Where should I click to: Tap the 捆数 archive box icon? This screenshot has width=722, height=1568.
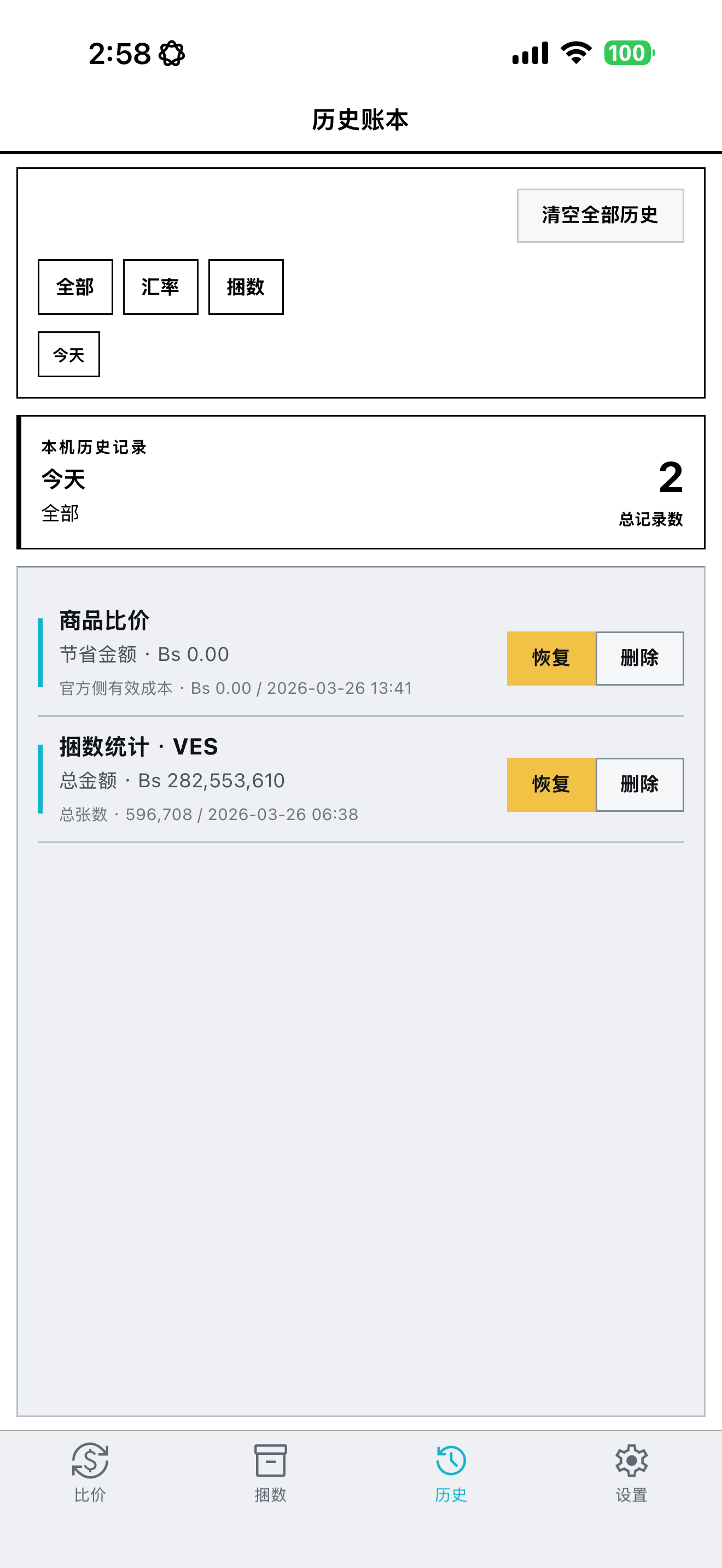(x=270, y=1460)
